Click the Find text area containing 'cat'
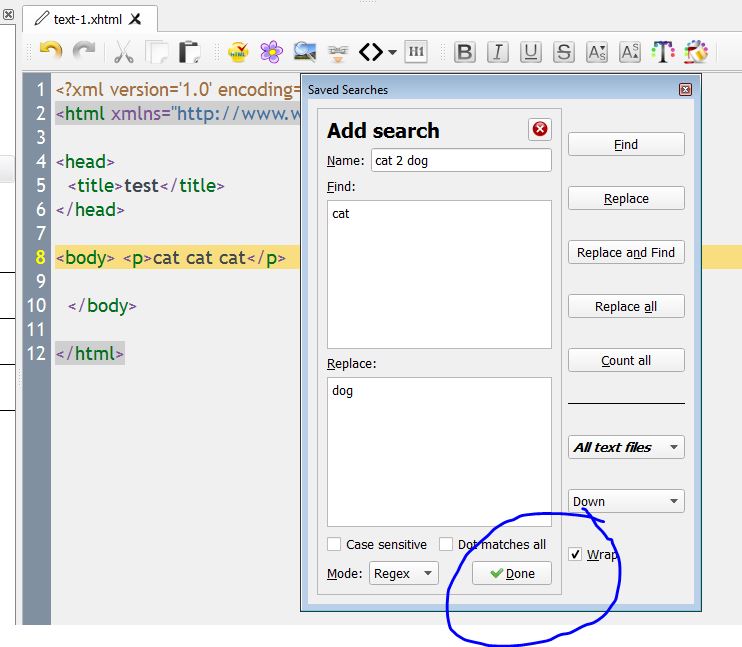The image size is (742, 647). point(439,274)
